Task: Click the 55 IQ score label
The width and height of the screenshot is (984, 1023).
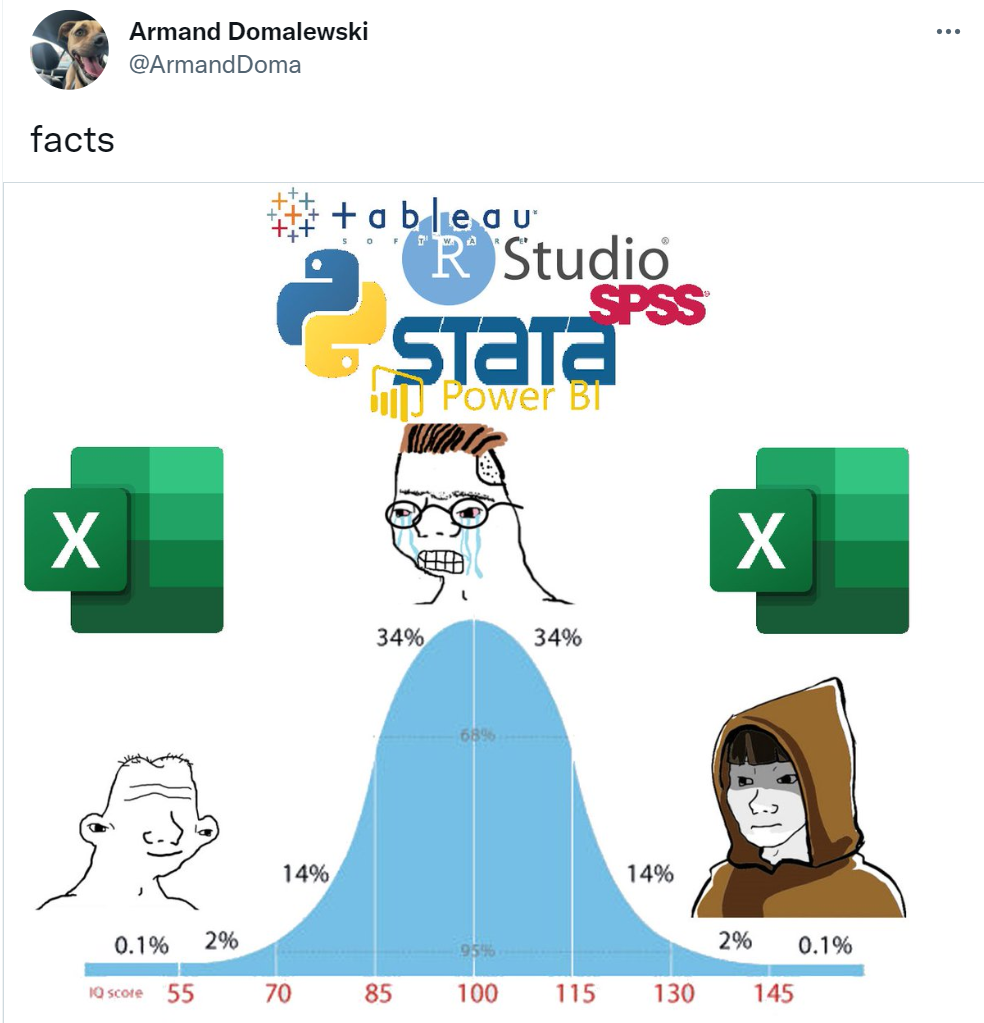Action: [181, 994]
